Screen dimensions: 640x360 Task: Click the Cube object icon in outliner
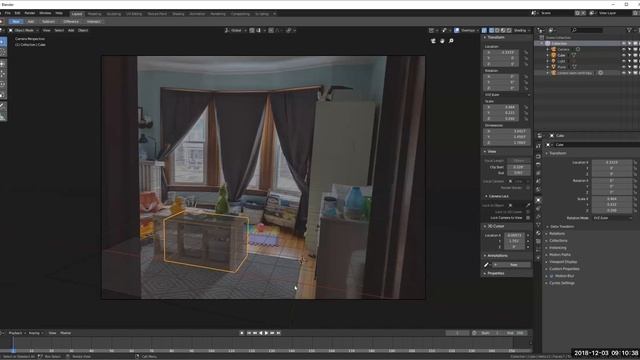[x=553, y=55]
